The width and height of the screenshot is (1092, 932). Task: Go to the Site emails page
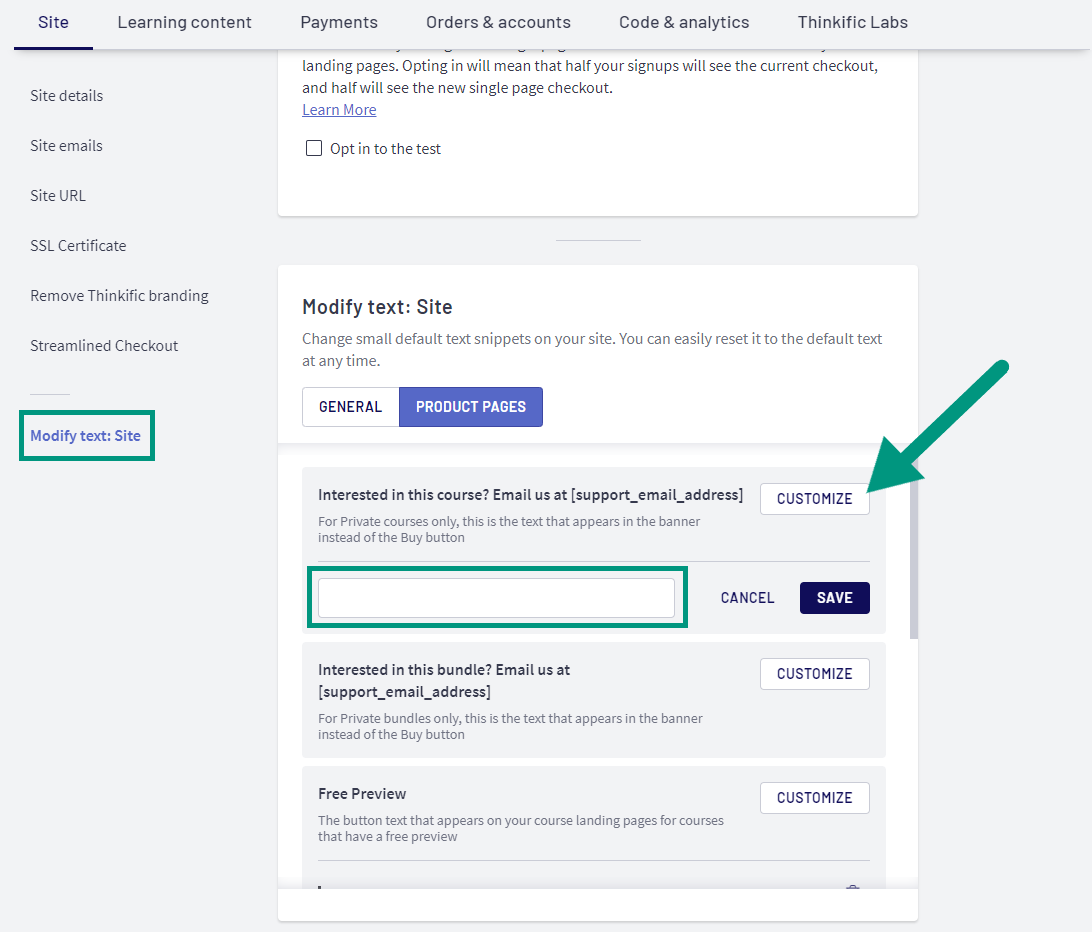point(66,145)
